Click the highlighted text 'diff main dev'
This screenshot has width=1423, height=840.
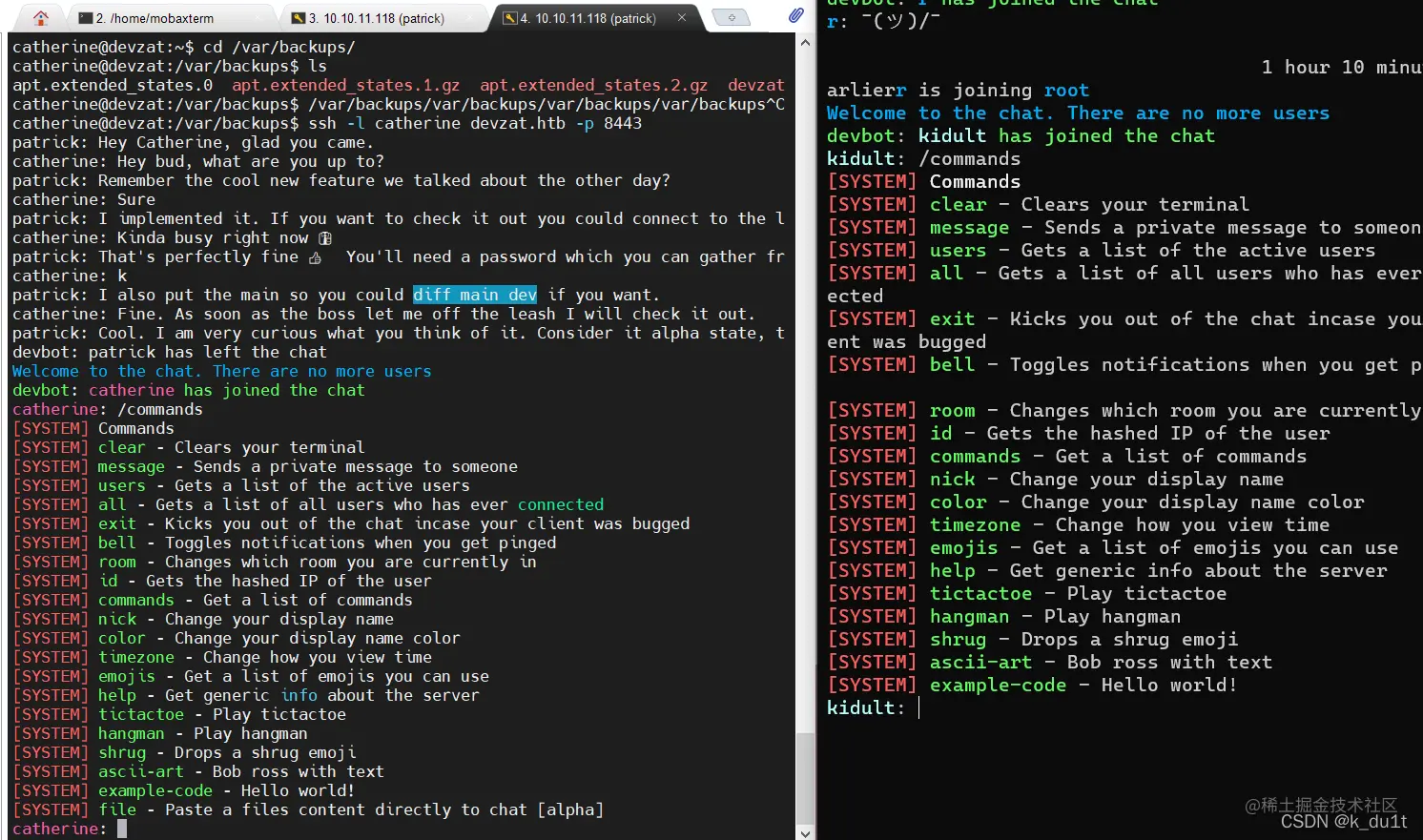[475, 295]
